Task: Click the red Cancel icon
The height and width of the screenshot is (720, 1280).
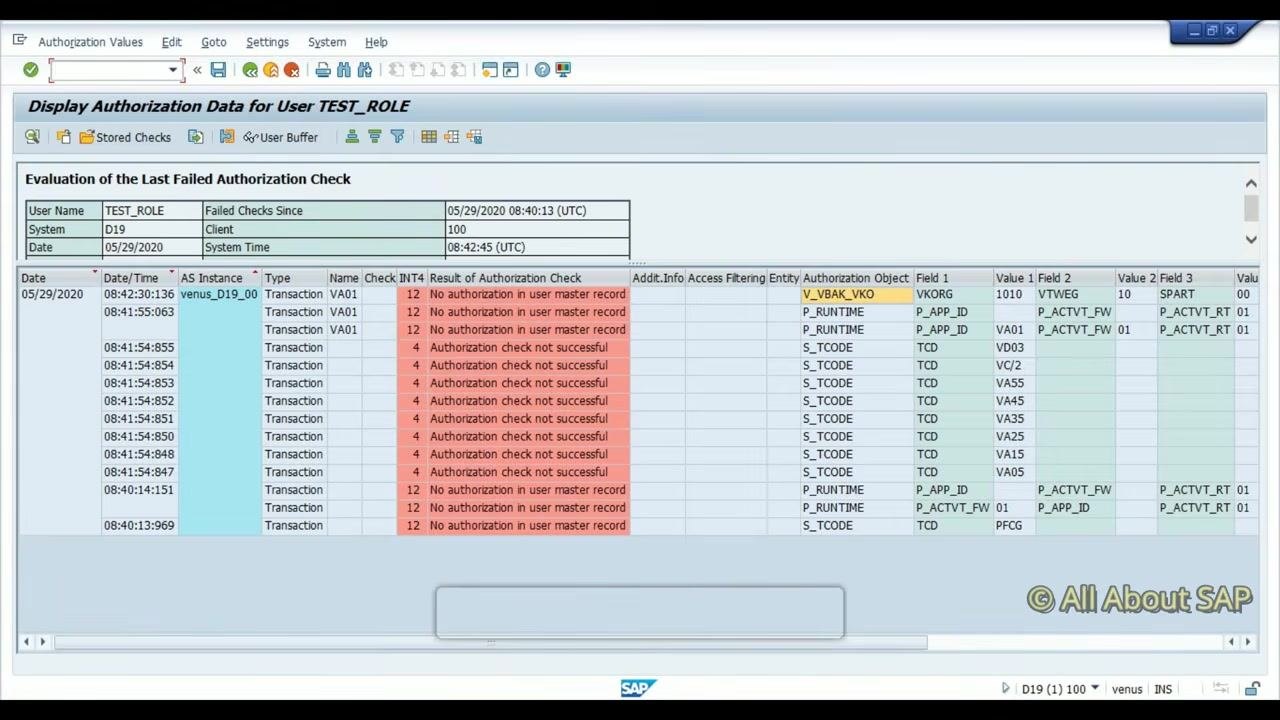Action: 291,70
